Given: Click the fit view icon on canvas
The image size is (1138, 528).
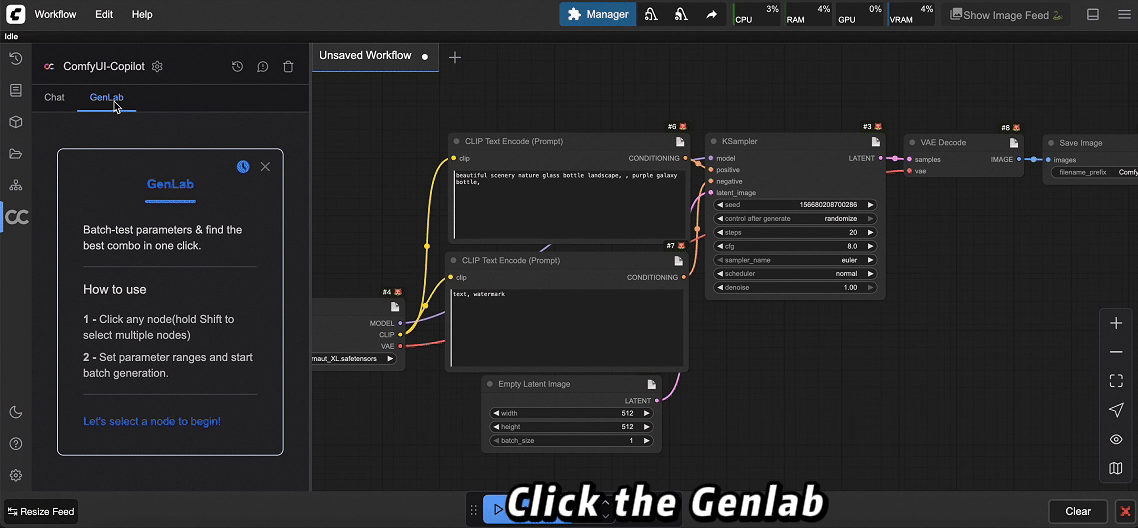Looking at the screenshot, I should 1116,381.
